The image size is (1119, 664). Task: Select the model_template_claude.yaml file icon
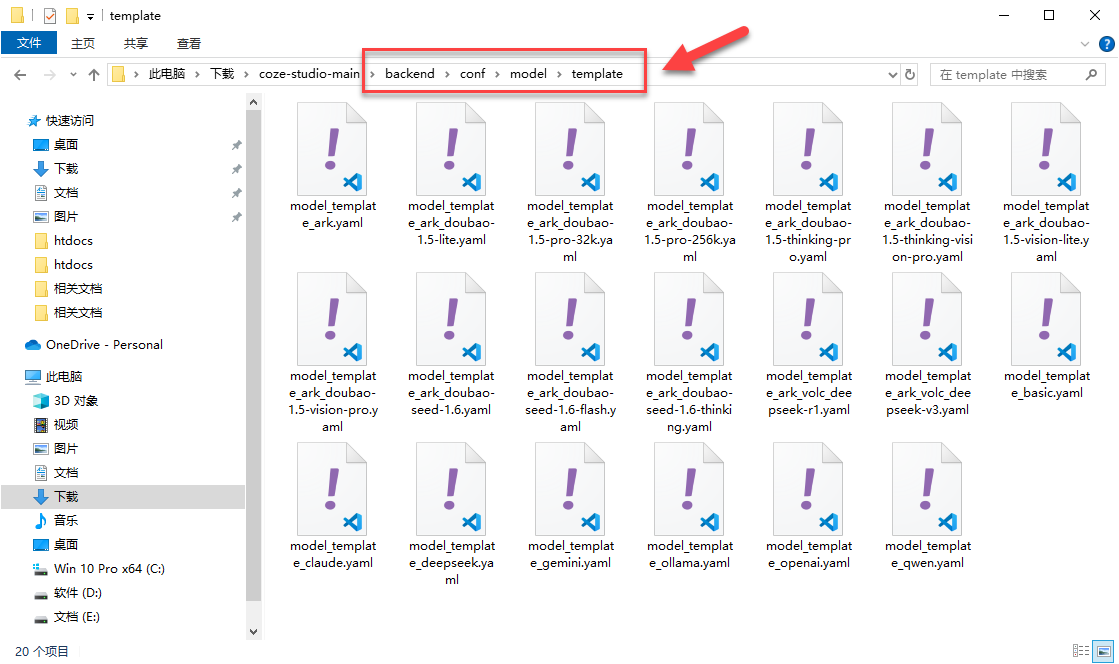tap(333, 488)
